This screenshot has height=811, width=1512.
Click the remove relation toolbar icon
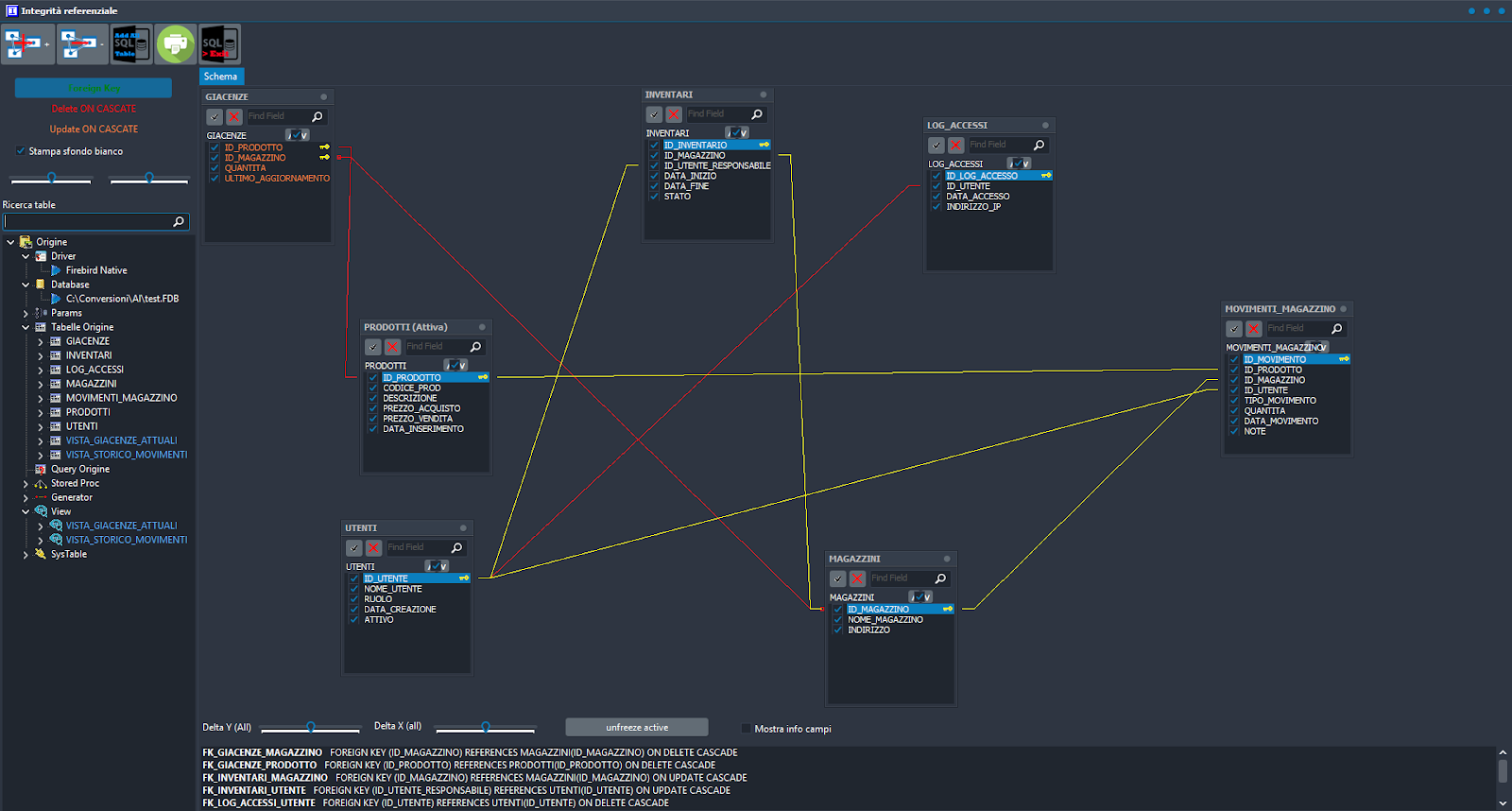(x=80, y=43)
